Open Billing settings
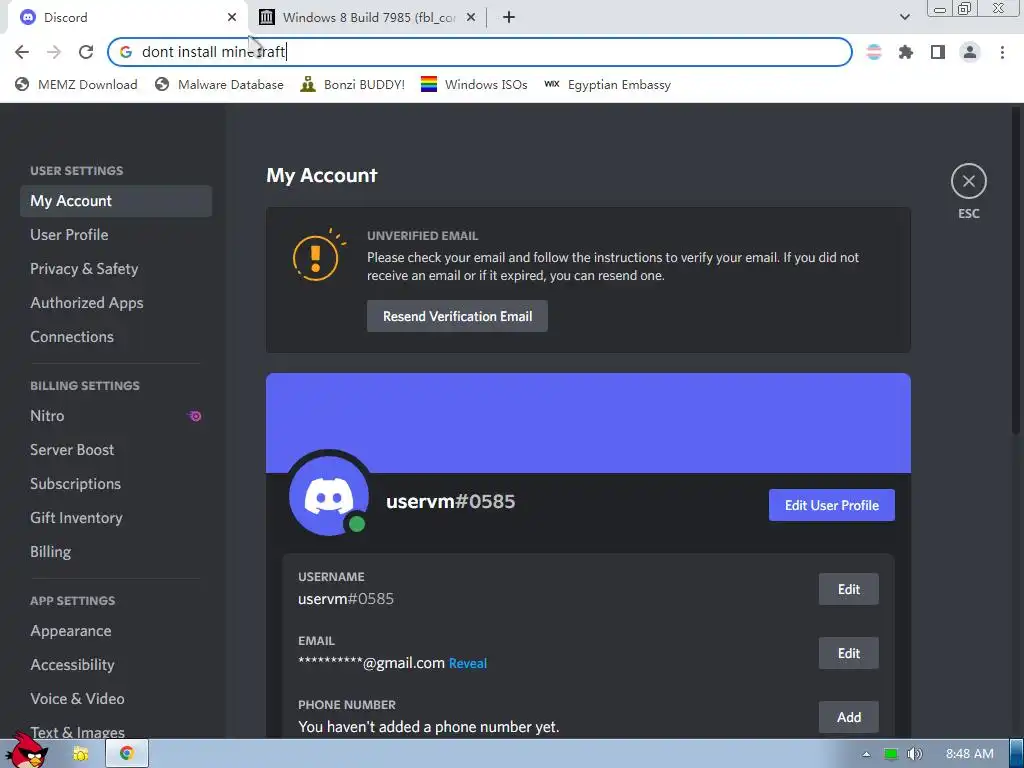The height and width of the screenshot is (768, 1024). click(x=116, y=552)
